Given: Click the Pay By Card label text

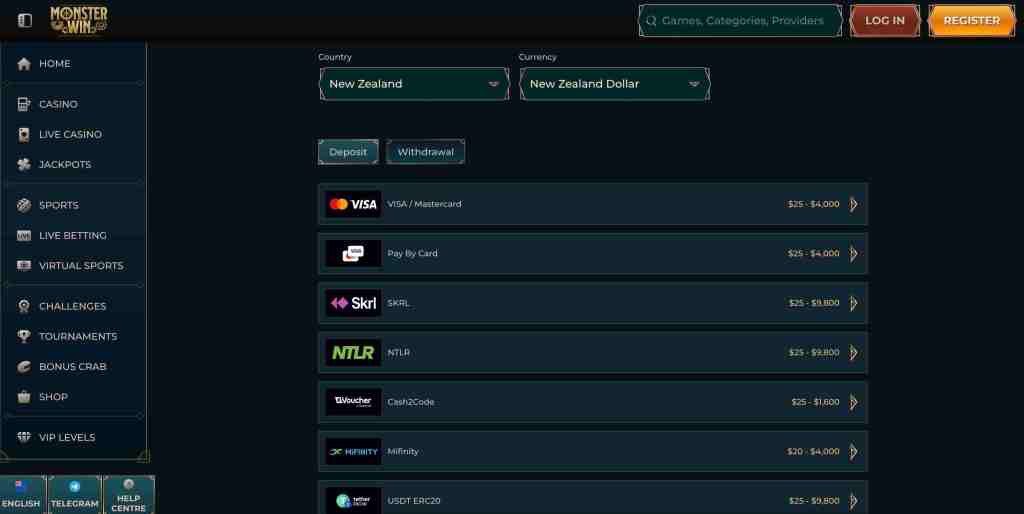Looking at the screenshot, I should click(413, 253).
